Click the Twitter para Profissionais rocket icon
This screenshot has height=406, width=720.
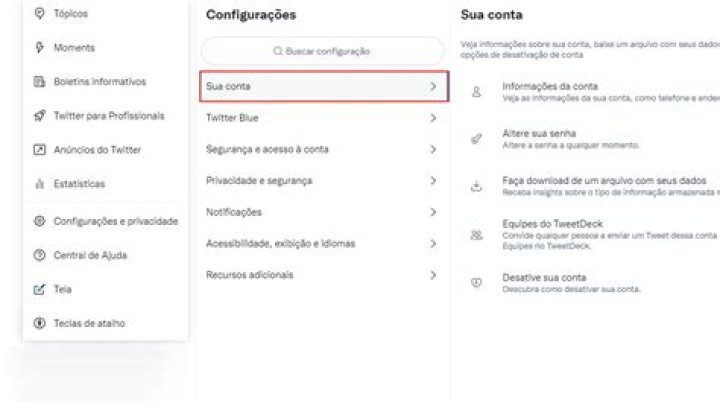tap(40, 116)
